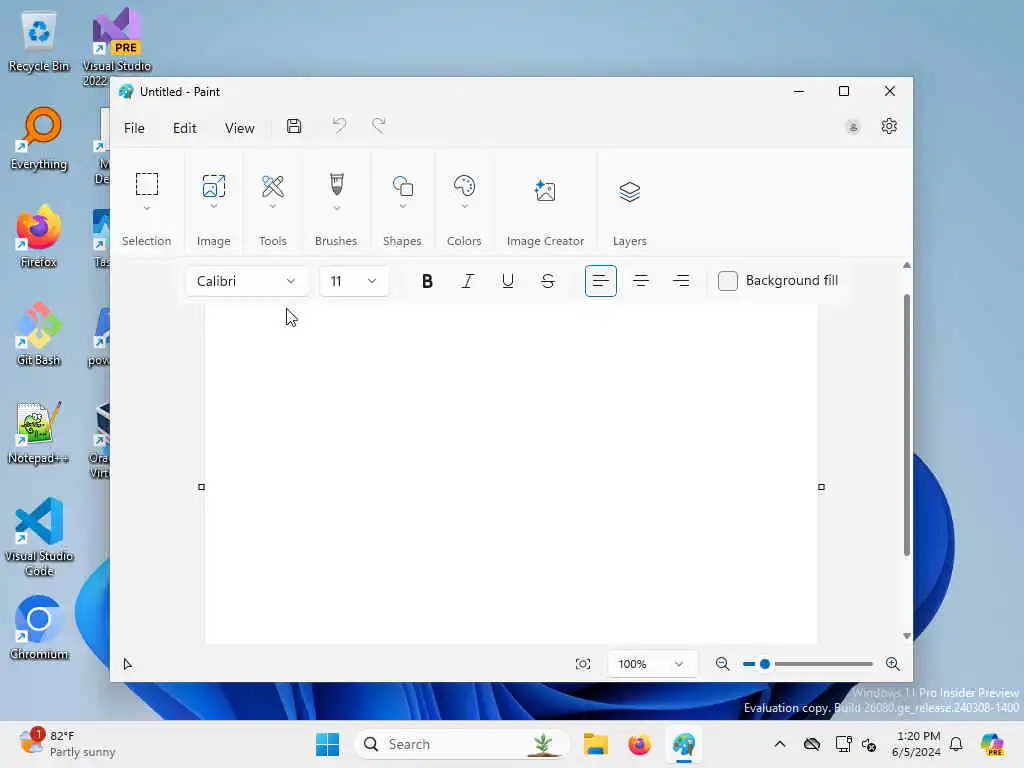Click the zoom in magnifier
The width and height of the screenshot is (1024, 768).
click(x=893, y=664)
